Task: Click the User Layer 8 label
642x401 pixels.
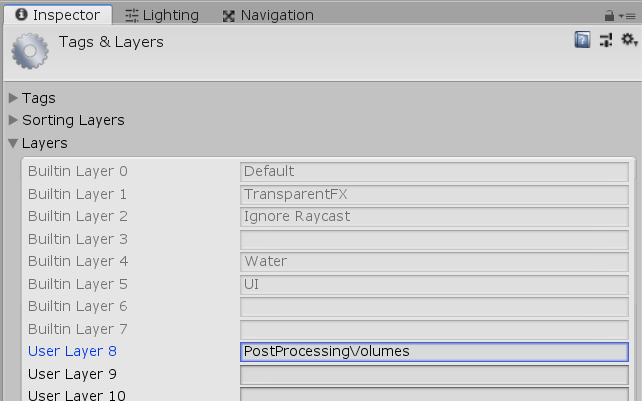Action: click(72, 352)
